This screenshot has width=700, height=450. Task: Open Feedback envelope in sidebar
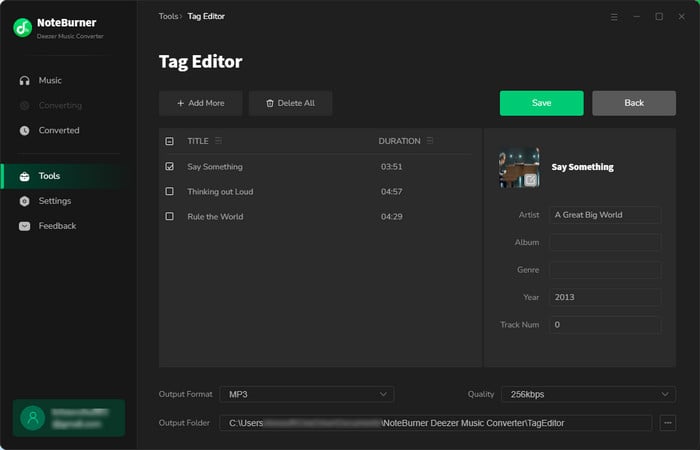click(x=25, y=226)
